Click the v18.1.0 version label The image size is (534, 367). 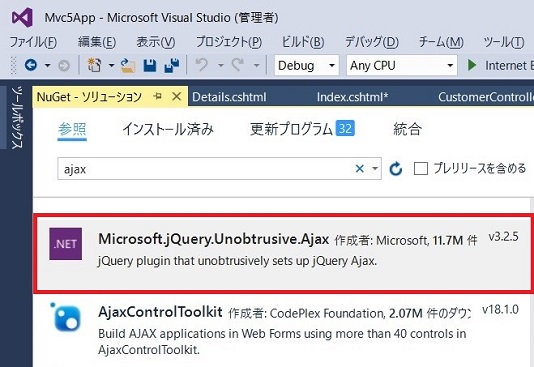click(501, 310)
